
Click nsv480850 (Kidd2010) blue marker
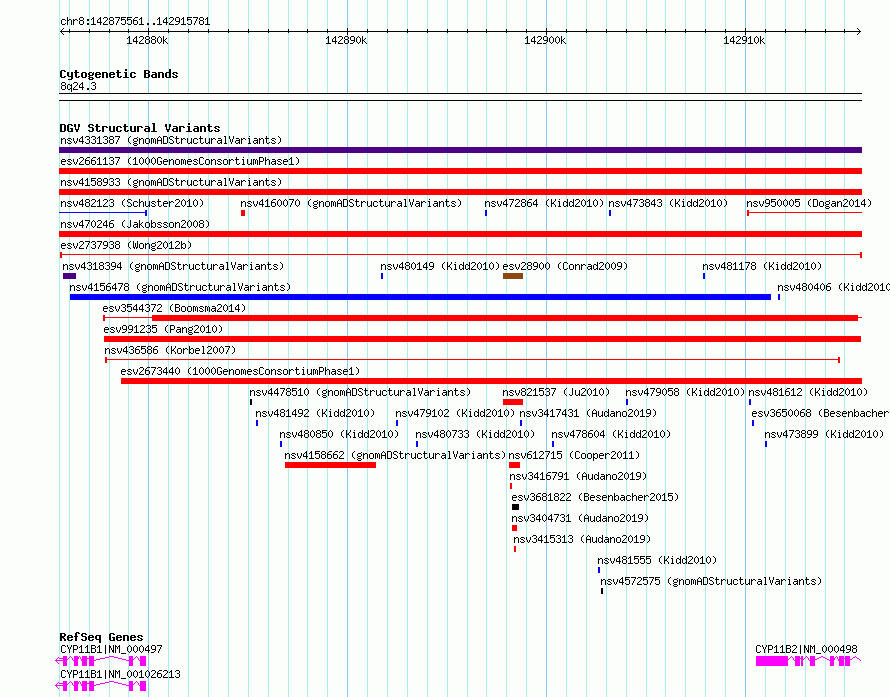coord(280,444)
